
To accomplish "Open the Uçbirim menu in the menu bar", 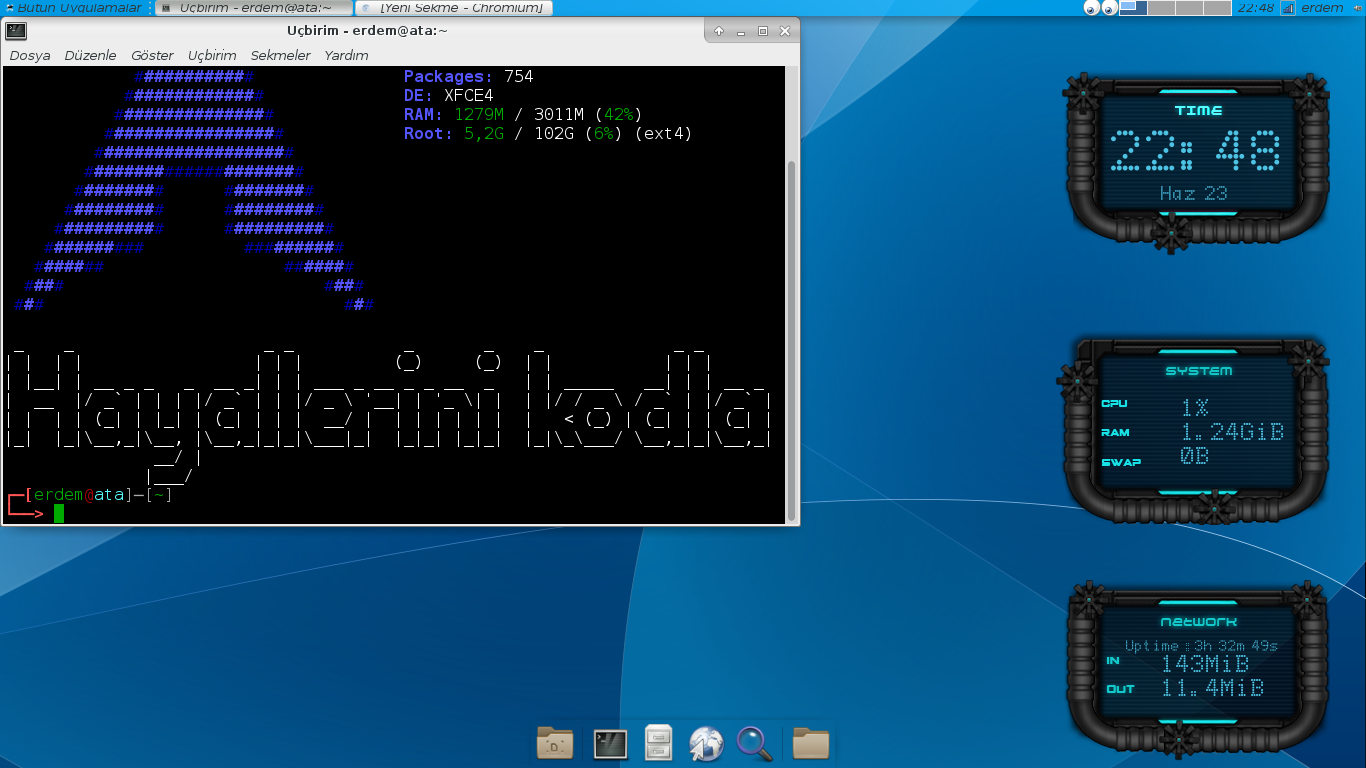I will [212, 55].
